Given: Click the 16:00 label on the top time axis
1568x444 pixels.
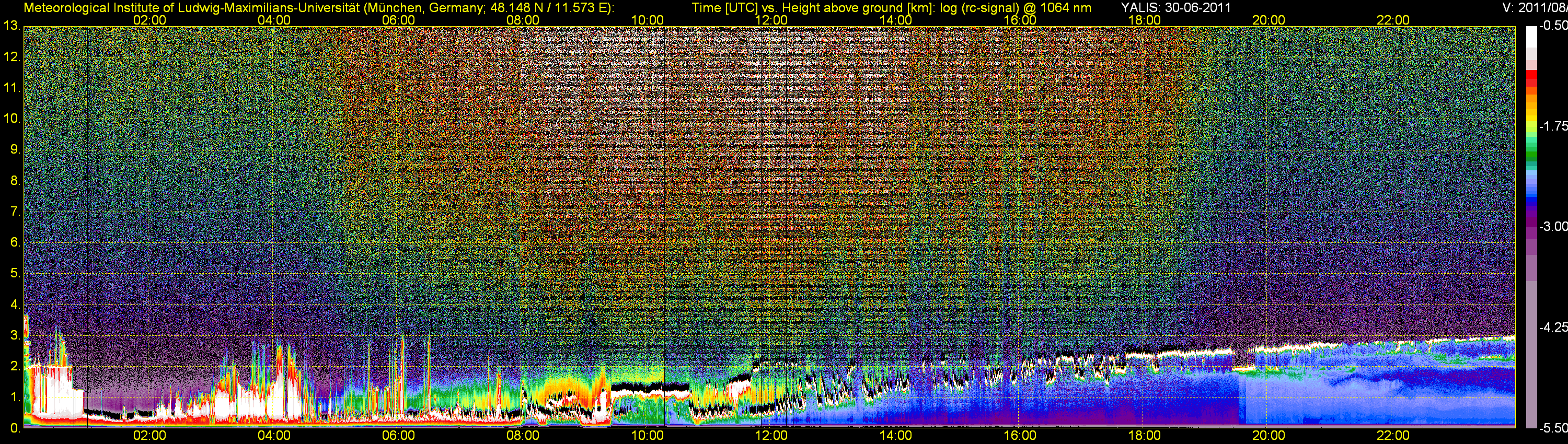Looking at the screenshot, I should click(1020, 20).
